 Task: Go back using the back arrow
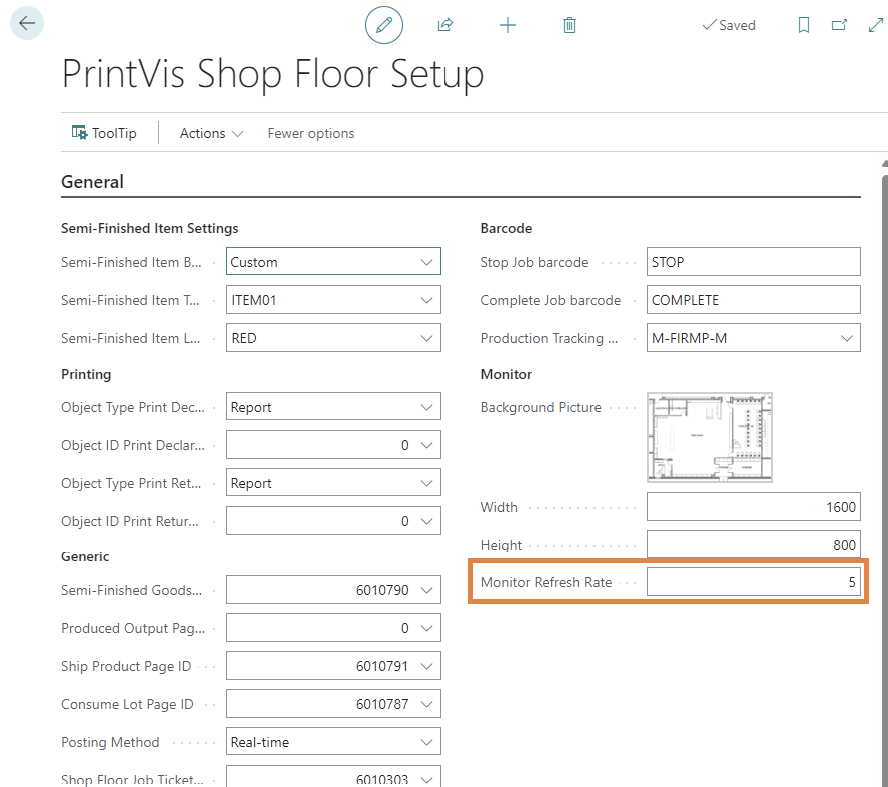(26, 22)
